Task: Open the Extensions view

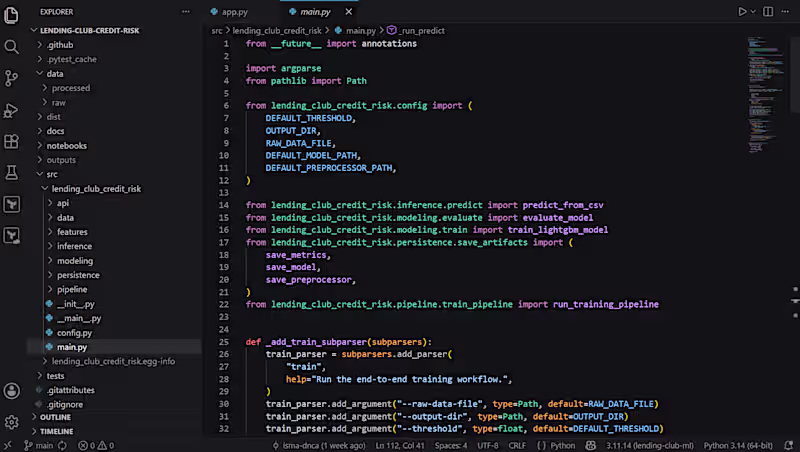Action: 11,141
